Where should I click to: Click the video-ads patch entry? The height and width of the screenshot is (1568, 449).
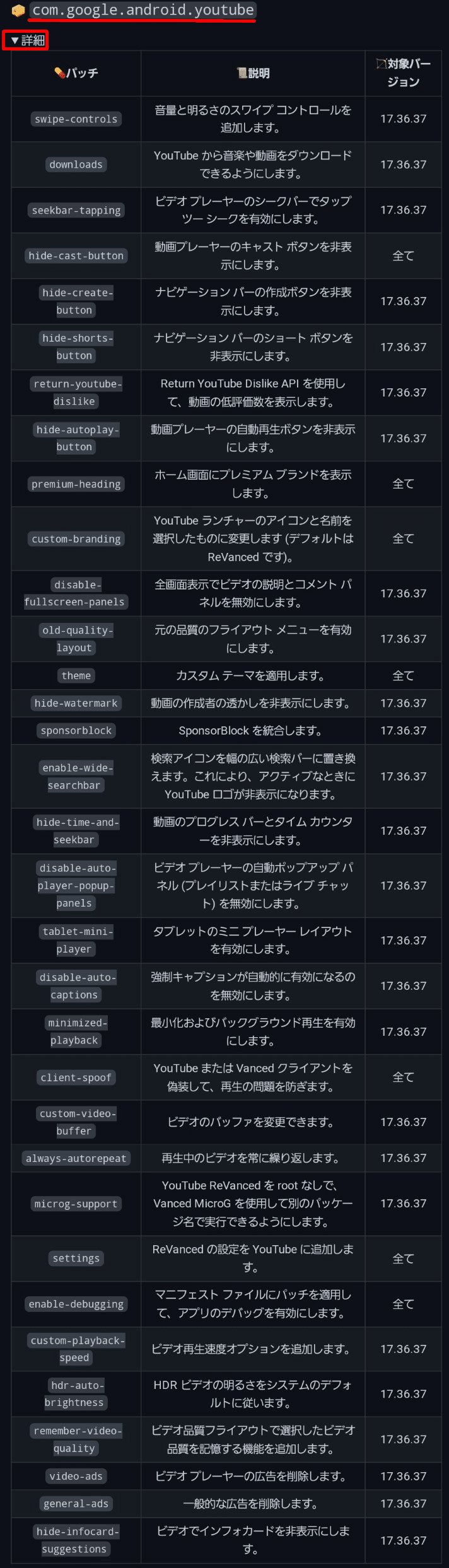coord(76,1476)
